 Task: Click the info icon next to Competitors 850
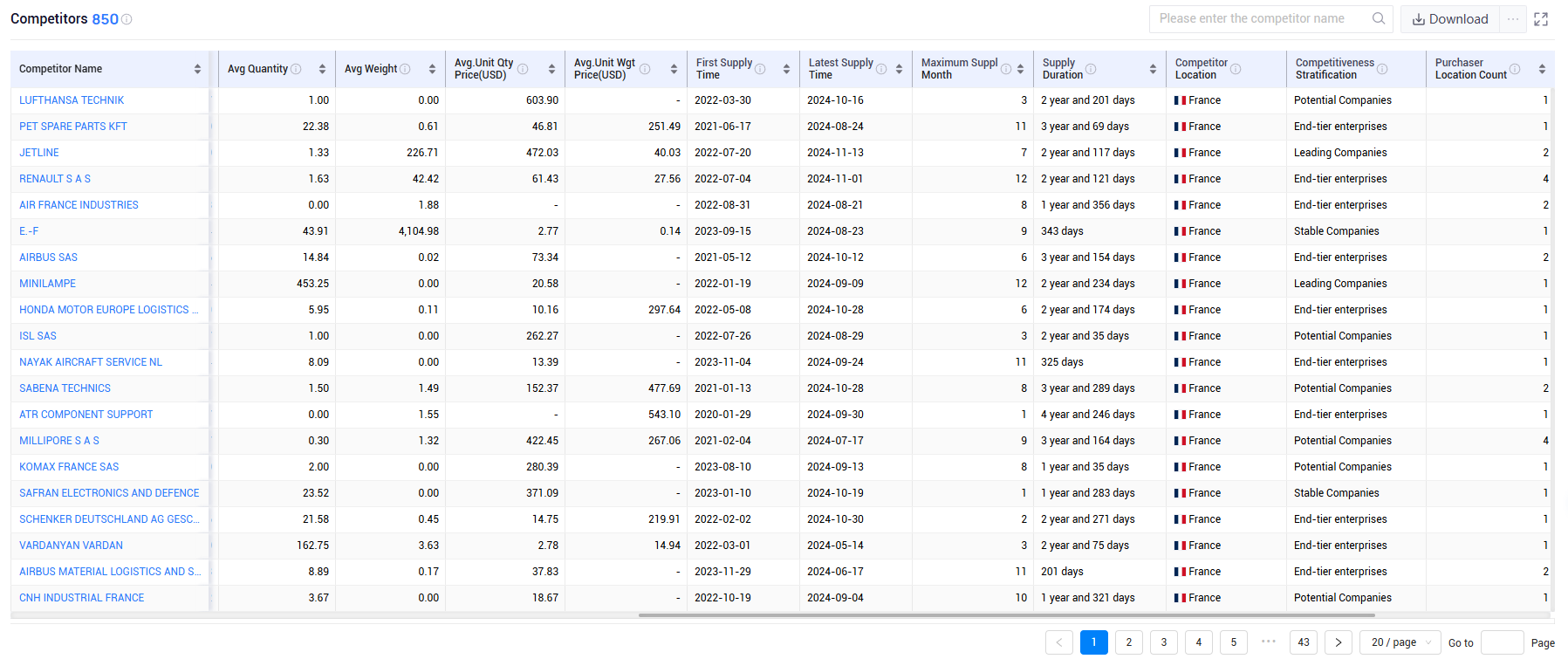click(127, 19)
